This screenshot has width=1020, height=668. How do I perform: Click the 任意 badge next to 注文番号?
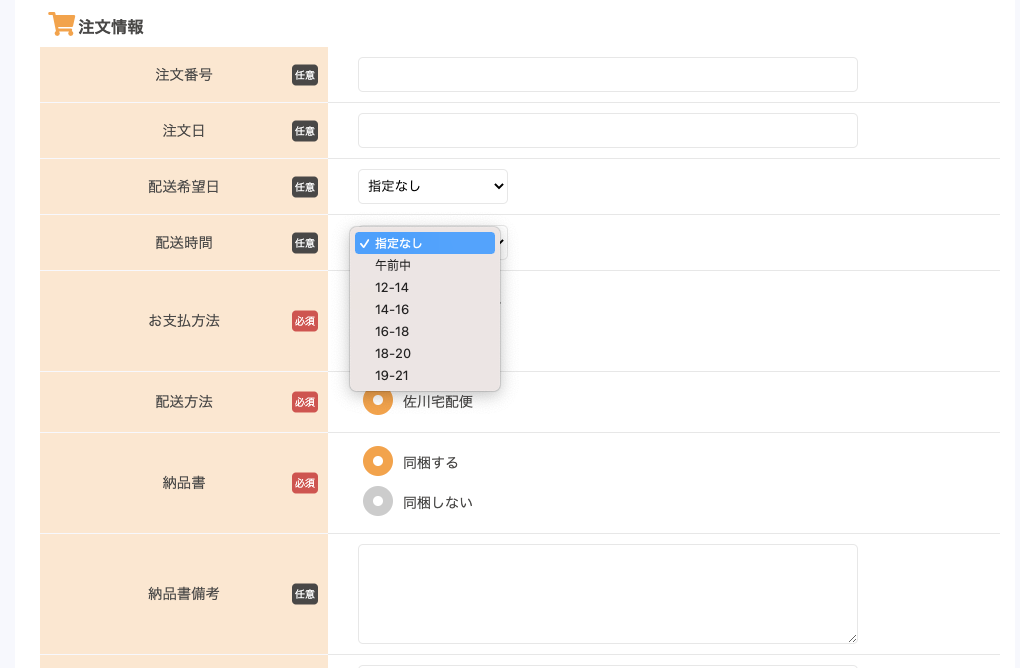click(305, 75)
